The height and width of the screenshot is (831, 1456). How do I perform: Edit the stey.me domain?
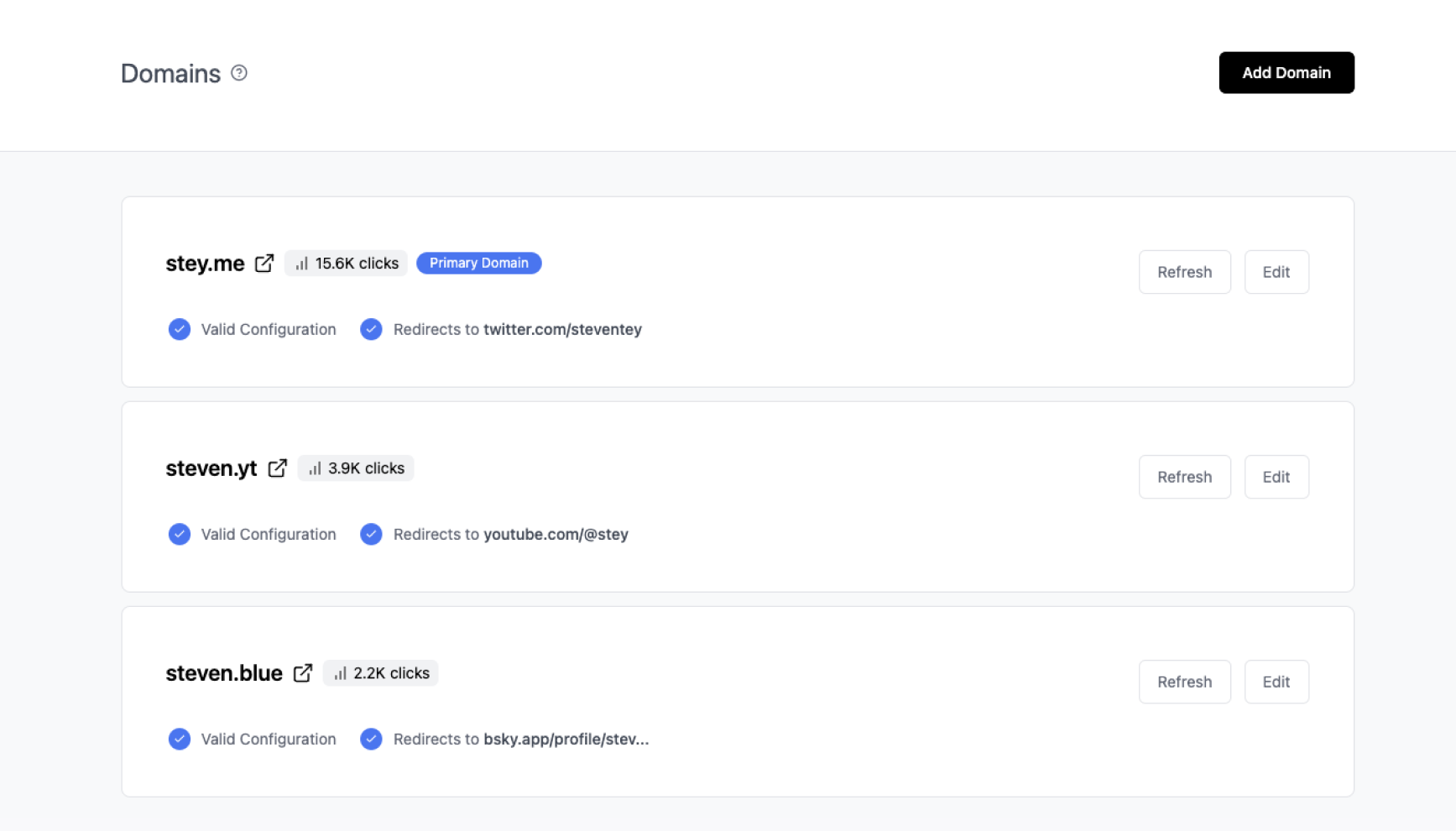1276,272
